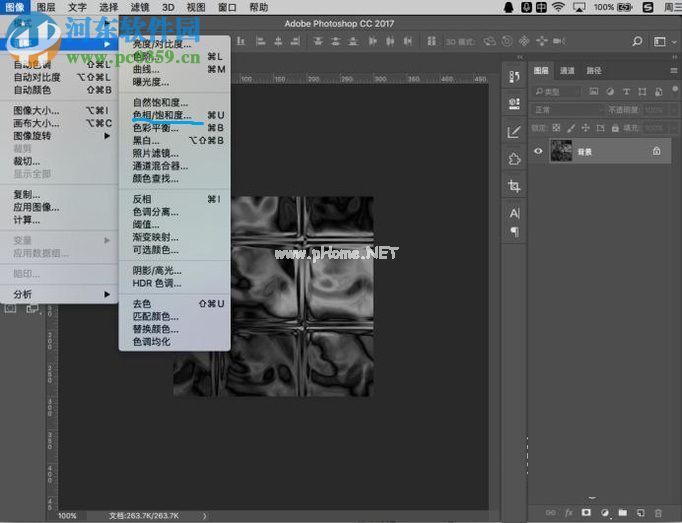Open layer styles with the fx icon
The image size is (682, 523).
click(x=568, y=512)
